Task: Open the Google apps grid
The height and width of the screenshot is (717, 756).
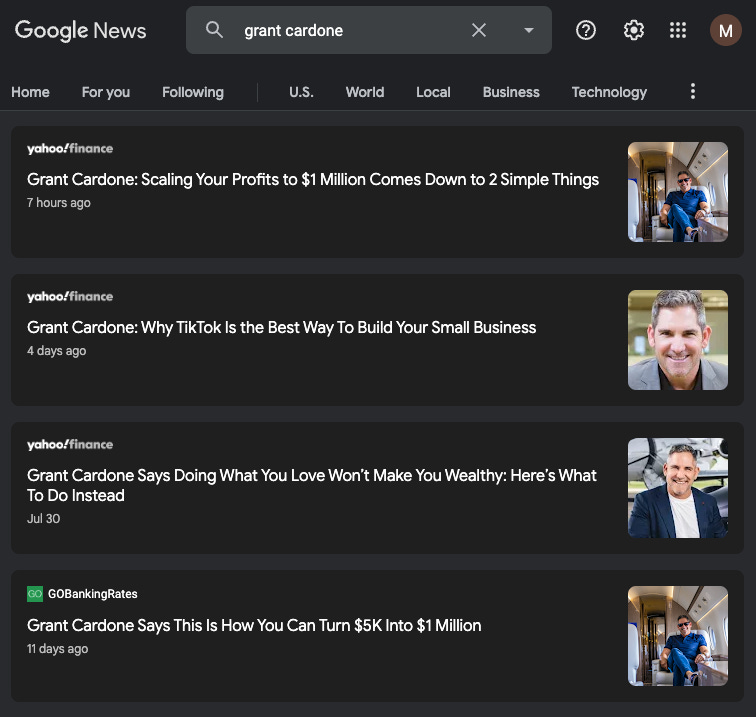Action: point(678,30)
